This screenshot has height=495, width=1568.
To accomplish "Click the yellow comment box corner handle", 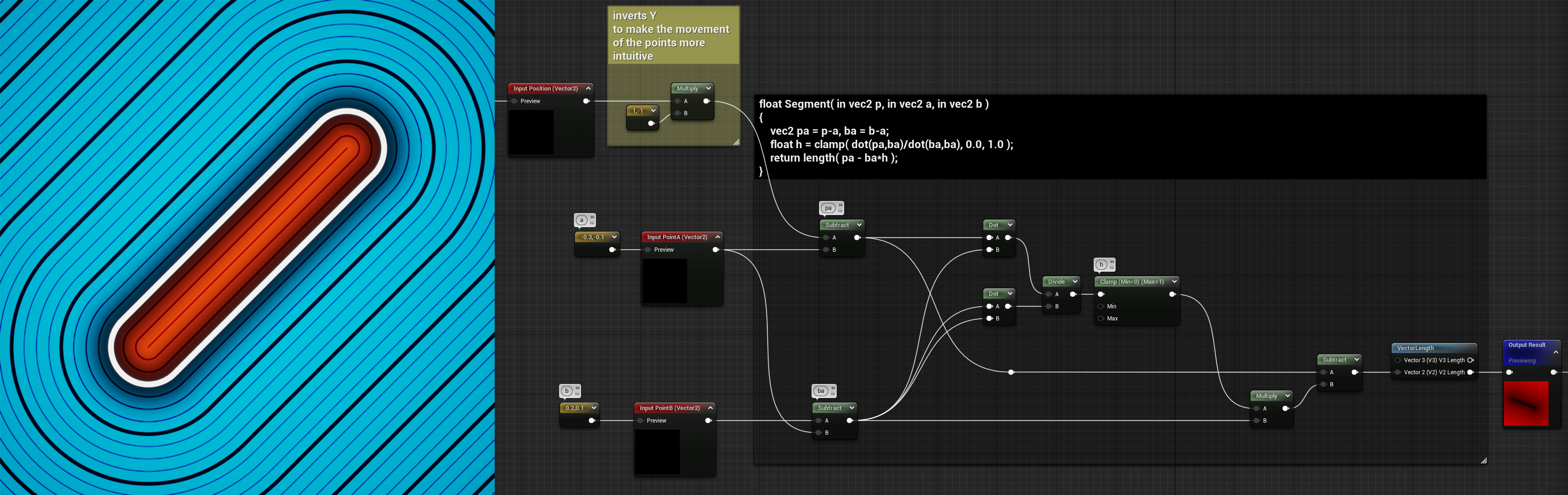I will [x=736, y=142].
